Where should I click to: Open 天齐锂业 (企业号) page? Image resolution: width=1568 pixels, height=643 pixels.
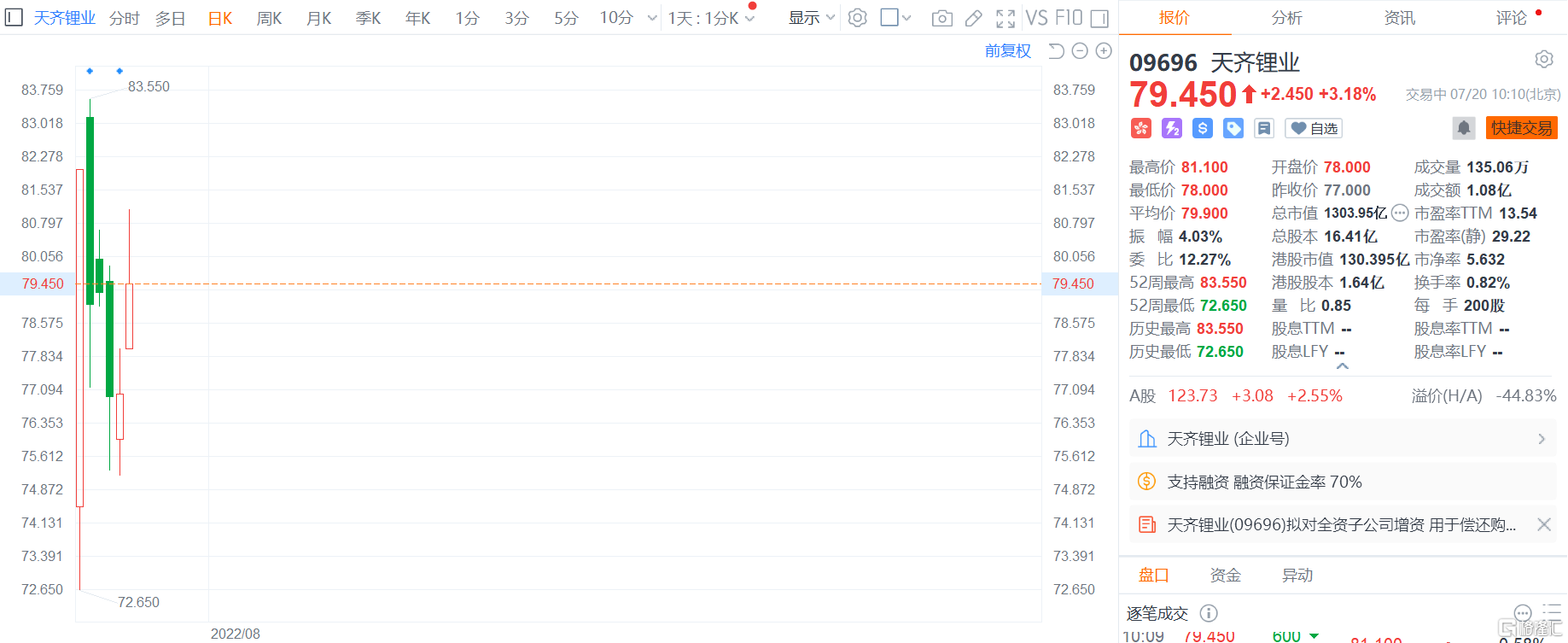point(1343,439)
